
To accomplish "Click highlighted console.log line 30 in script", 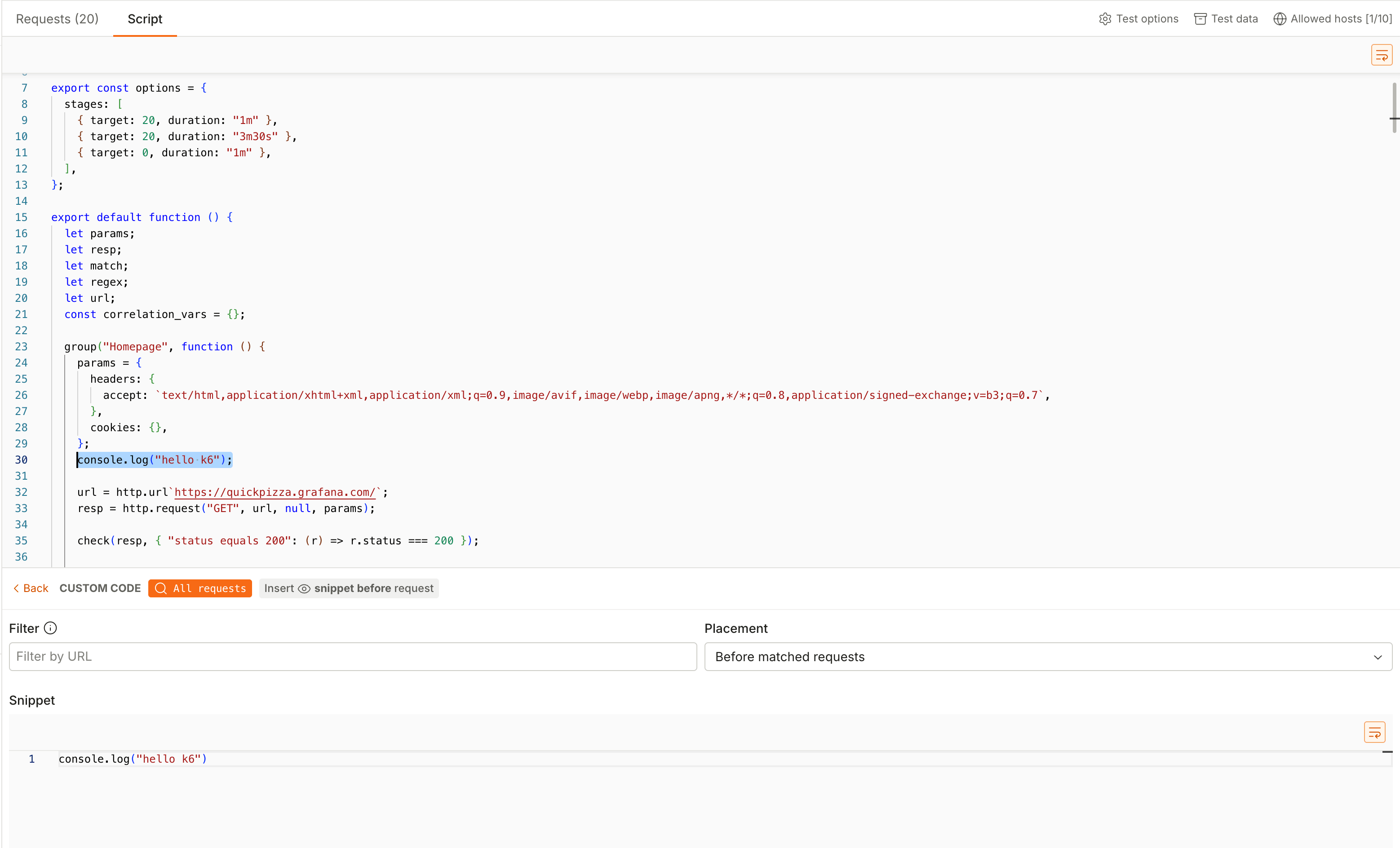I will click(155, 459).
